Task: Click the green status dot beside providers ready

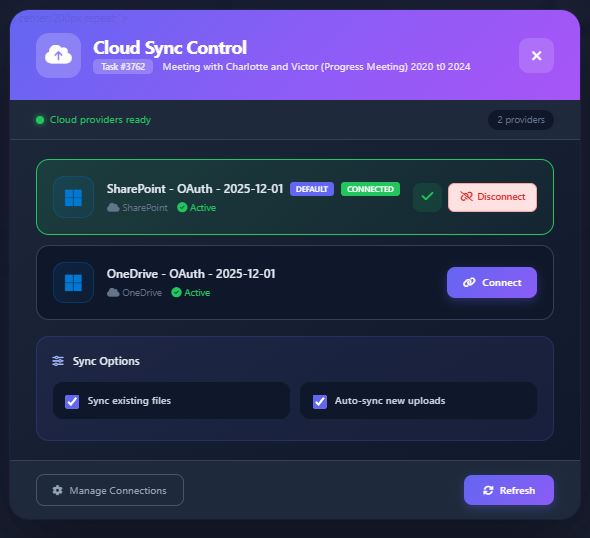Action: [40, 120]
